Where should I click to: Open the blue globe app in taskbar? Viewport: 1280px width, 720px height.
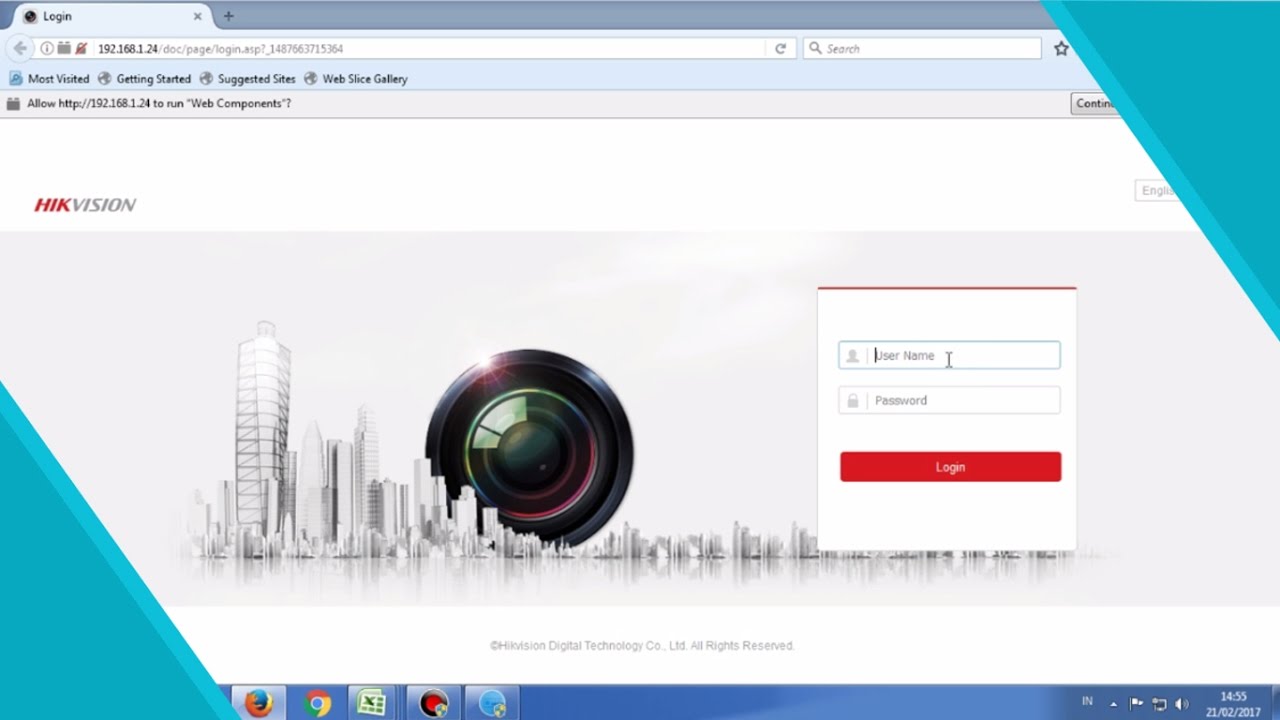(x=493, y=703)
